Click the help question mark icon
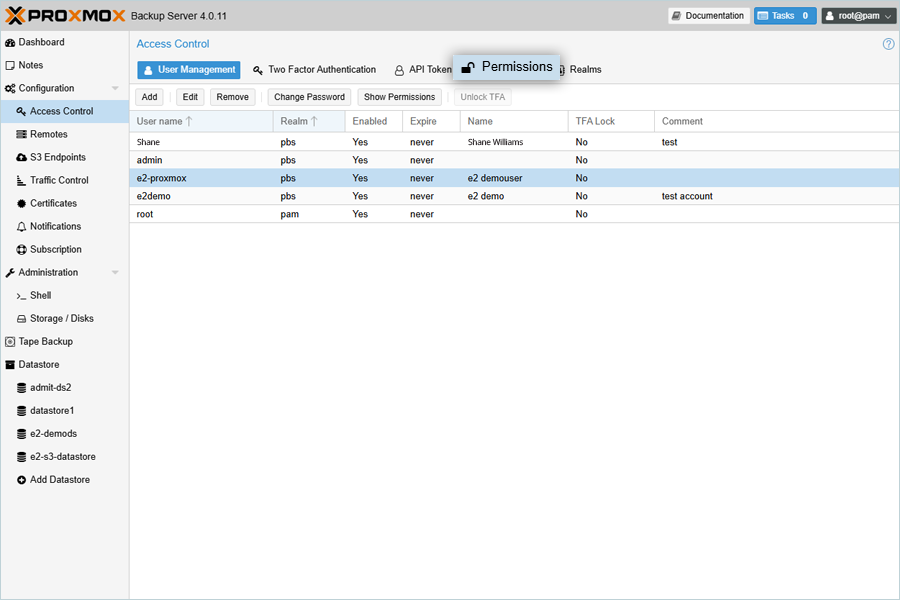 tap(889, 44)
